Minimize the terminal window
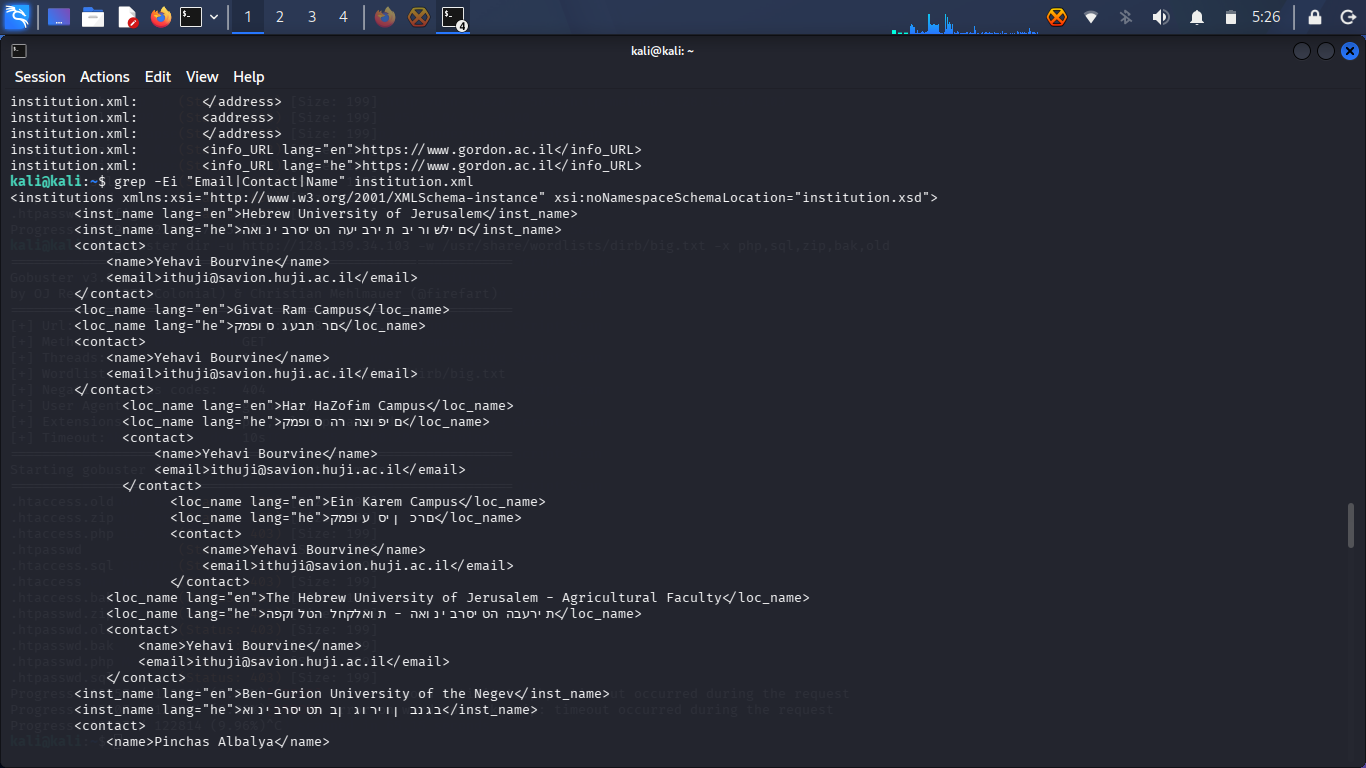 (x=1302, y=51)
